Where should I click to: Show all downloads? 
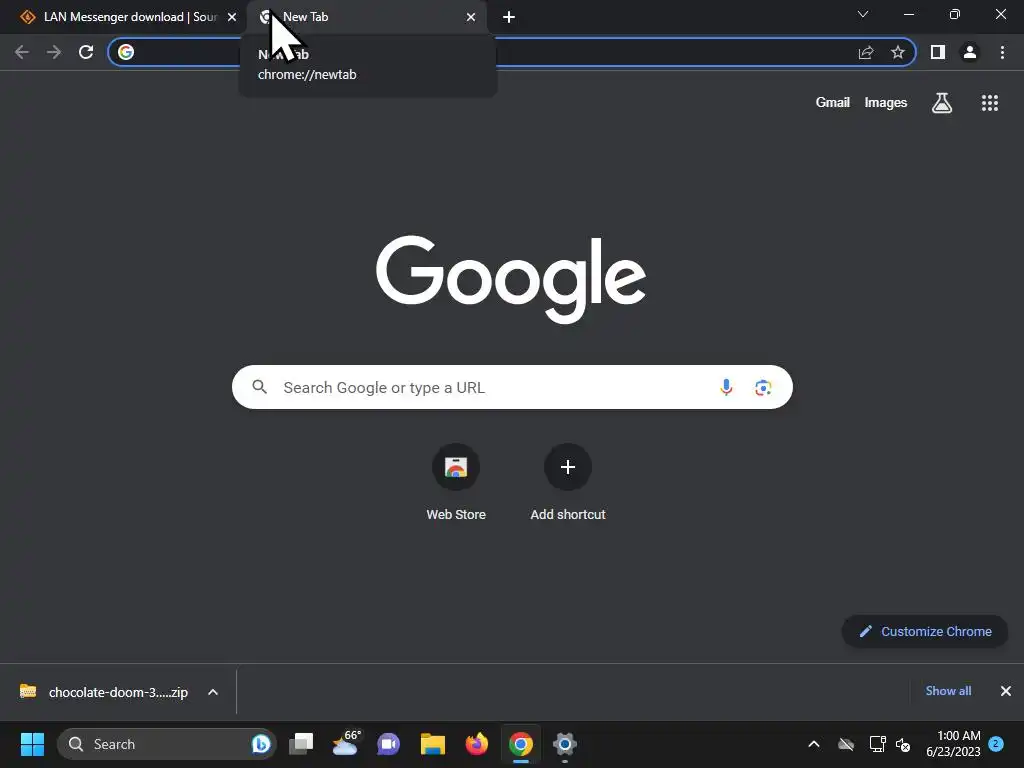(x=948, y=691)
